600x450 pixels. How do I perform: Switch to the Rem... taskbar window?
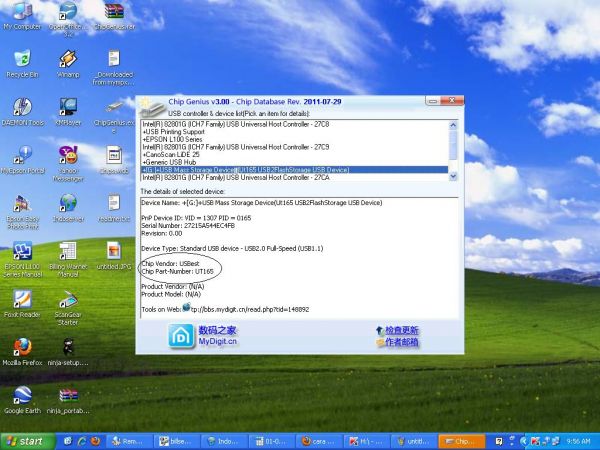pos(129,442)
